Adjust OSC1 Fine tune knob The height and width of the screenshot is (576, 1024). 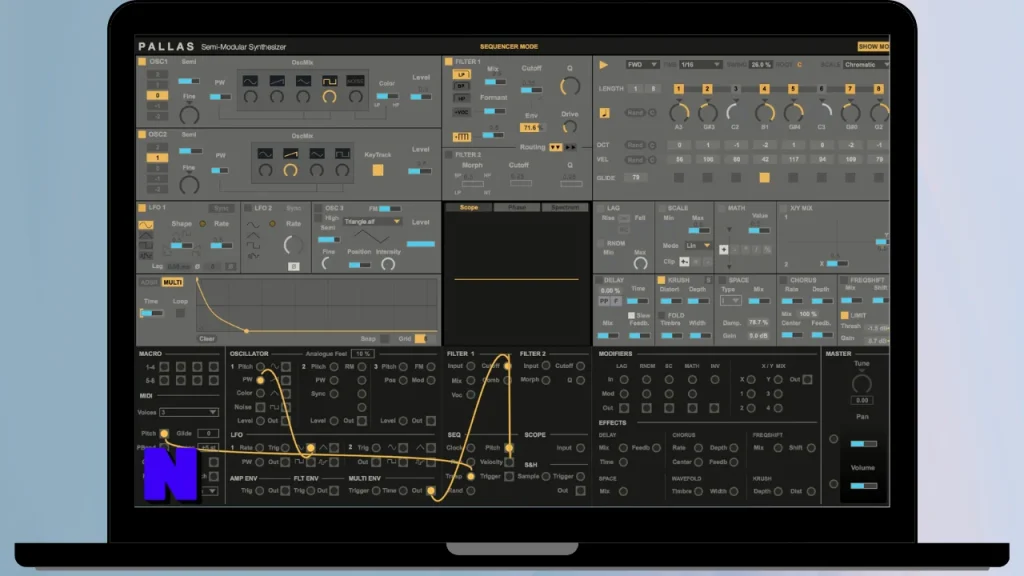click(x=189, y=115)
